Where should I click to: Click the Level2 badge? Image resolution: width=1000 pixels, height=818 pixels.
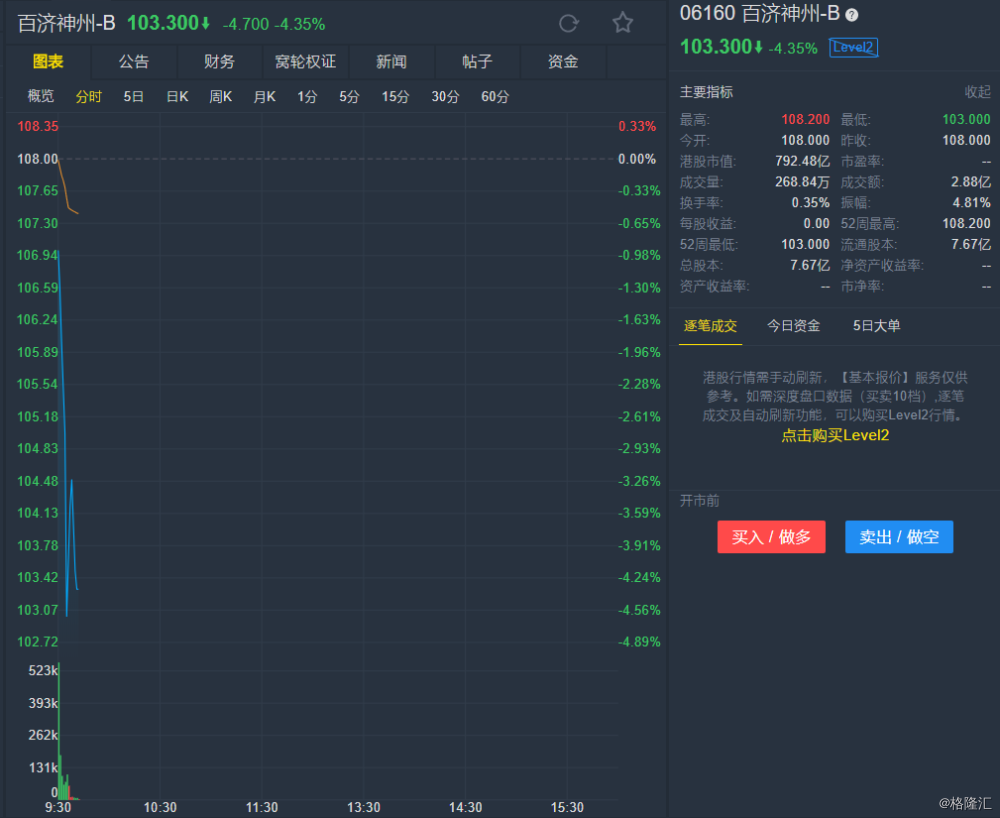click(x=853, y=47)
